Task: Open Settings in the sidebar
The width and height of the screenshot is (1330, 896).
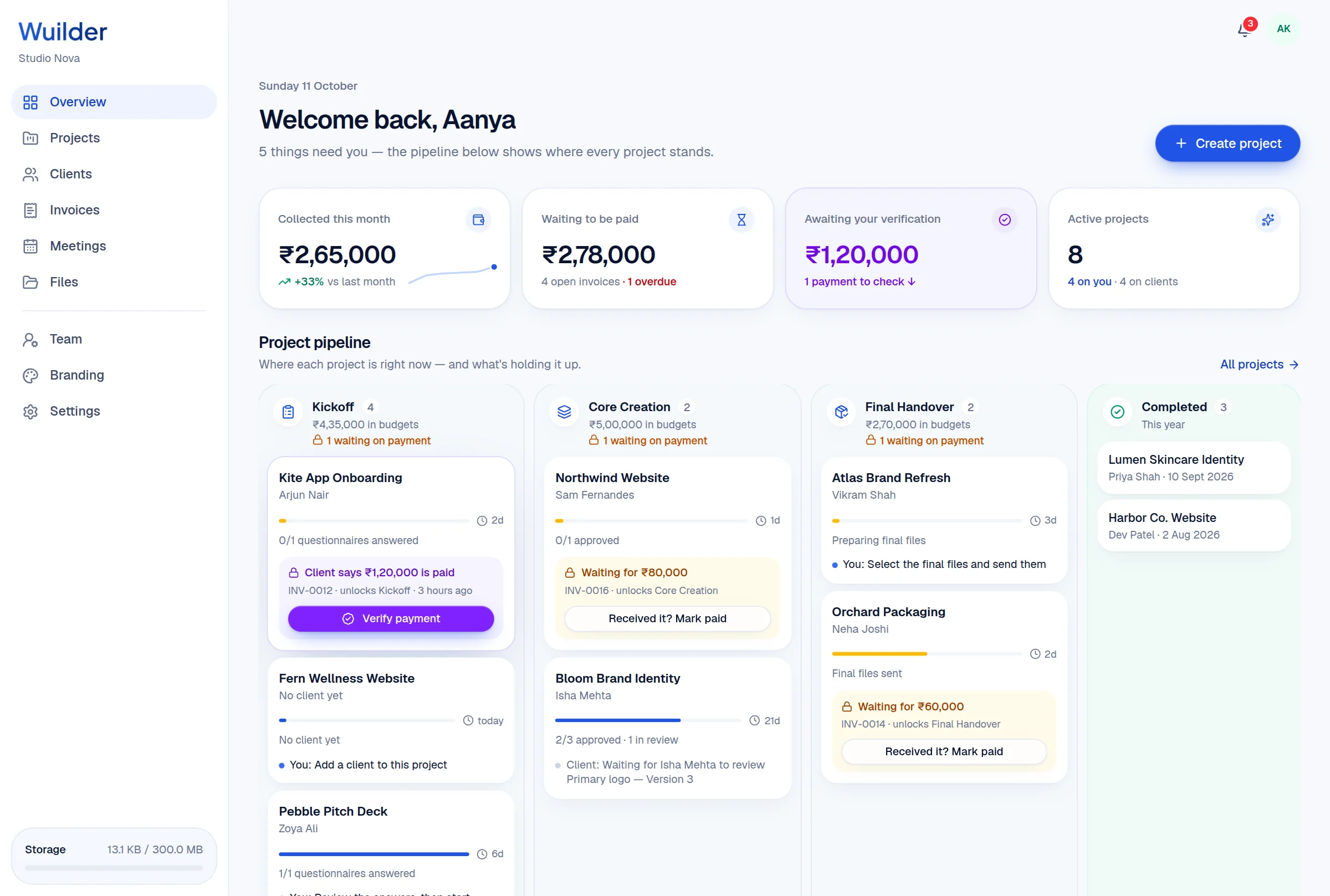Action: tap(114, 411)
